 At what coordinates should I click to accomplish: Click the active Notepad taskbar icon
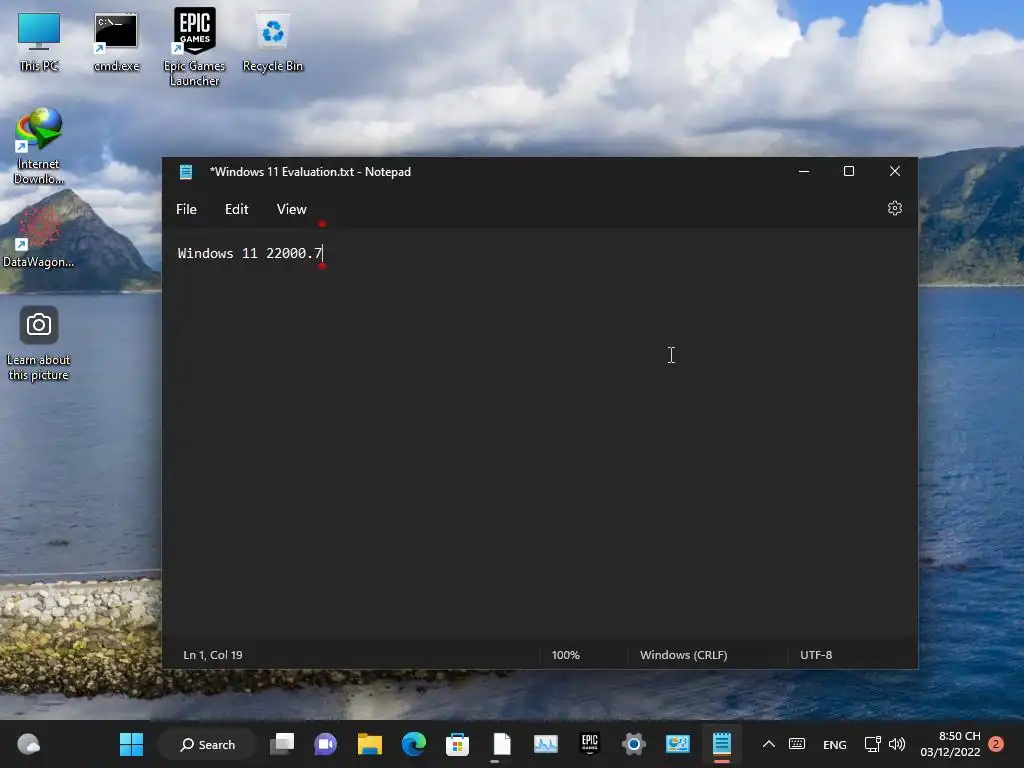pos(722,744)
